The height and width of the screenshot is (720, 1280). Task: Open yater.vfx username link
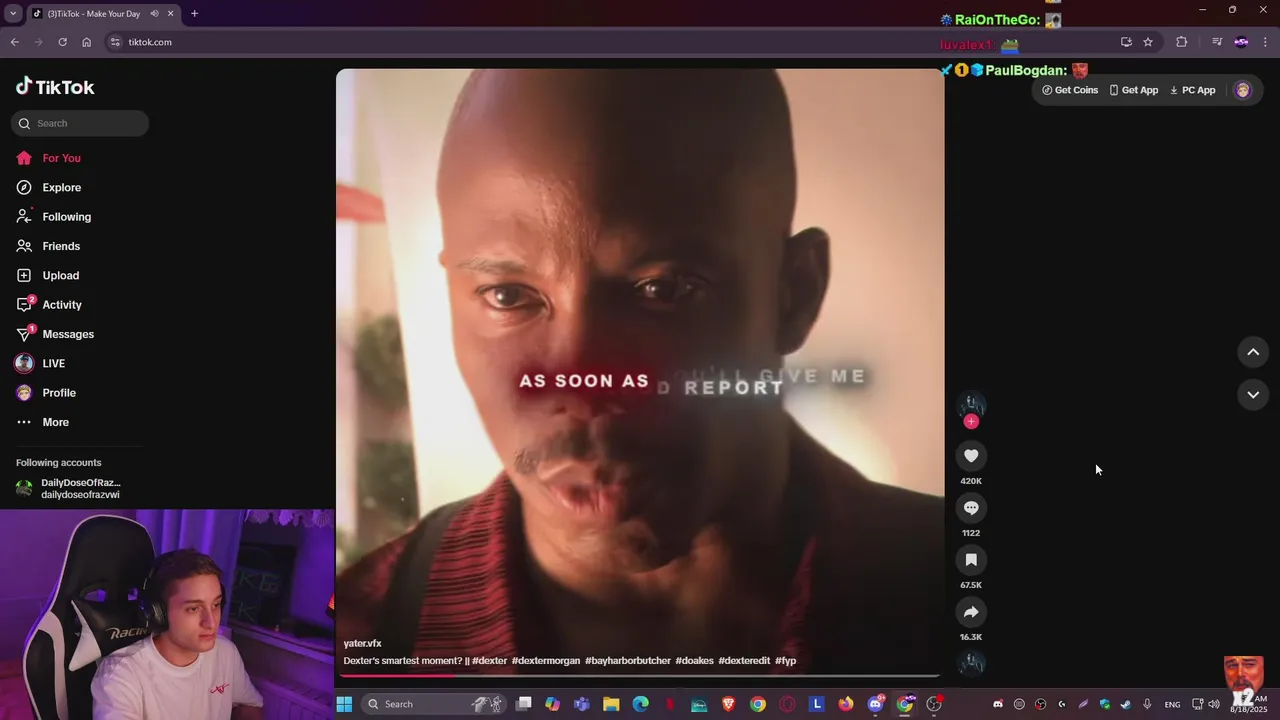362,643
